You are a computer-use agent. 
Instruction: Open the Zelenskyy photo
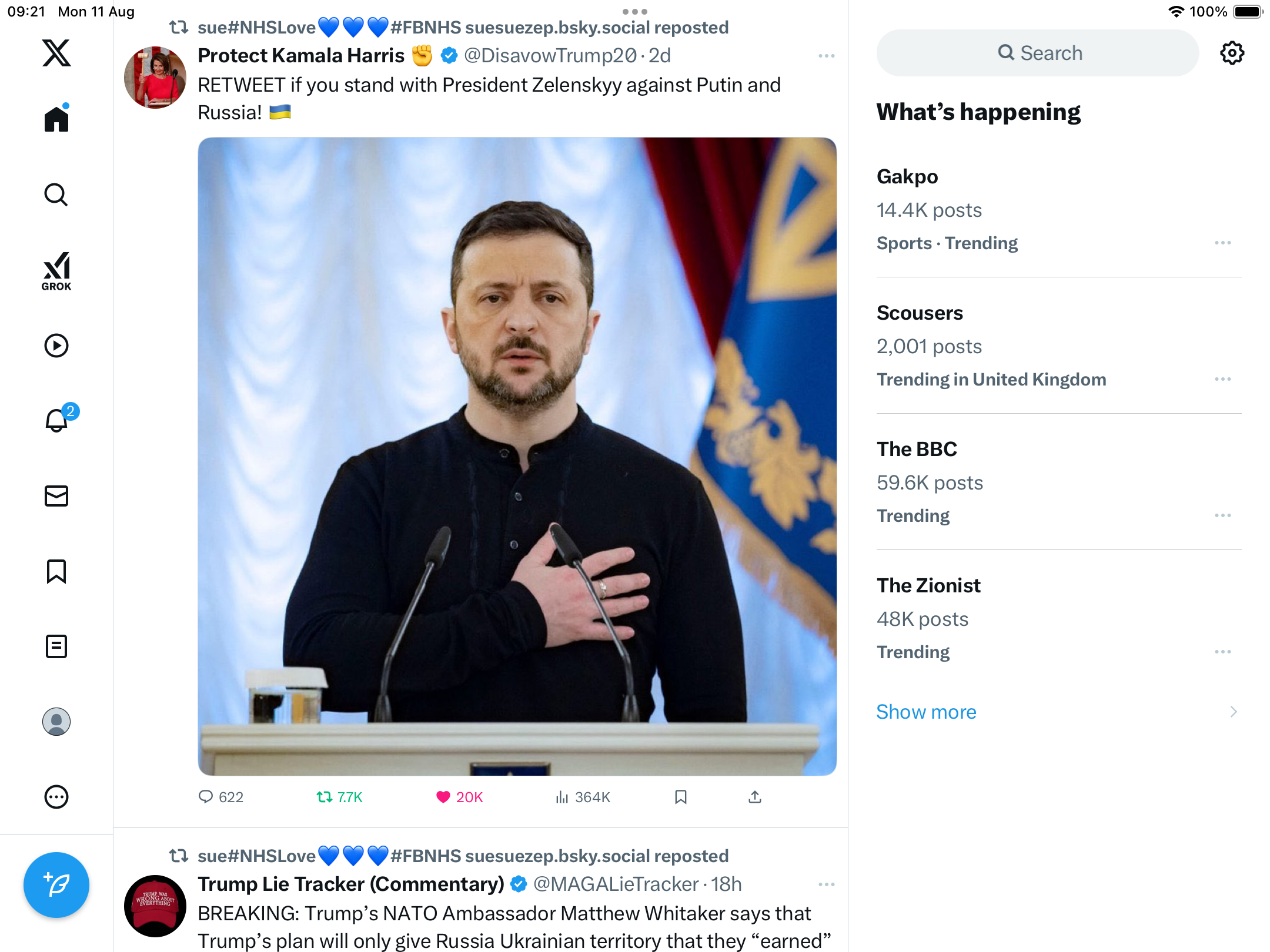517,456
